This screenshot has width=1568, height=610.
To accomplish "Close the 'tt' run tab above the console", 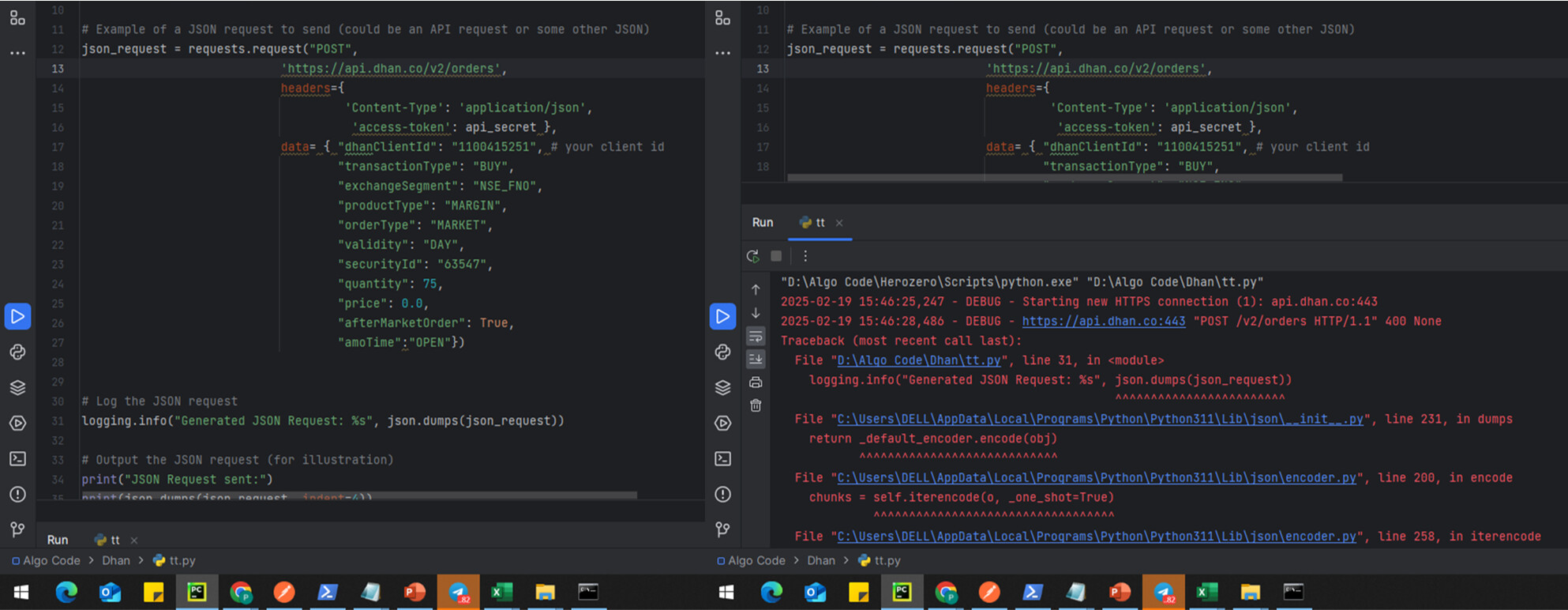I will 839,224.
